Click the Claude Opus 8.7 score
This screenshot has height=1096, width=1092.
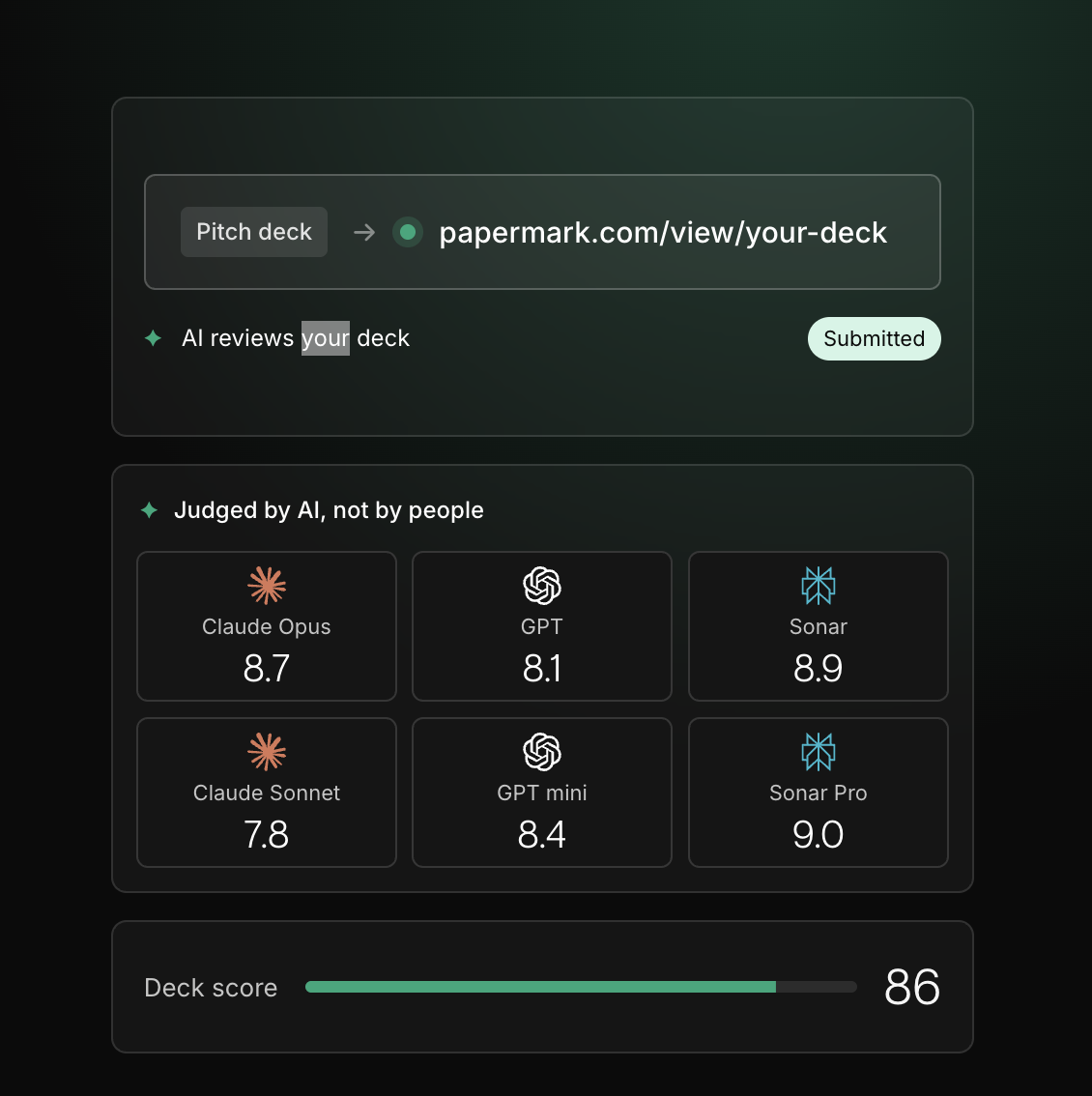[267, 668]
